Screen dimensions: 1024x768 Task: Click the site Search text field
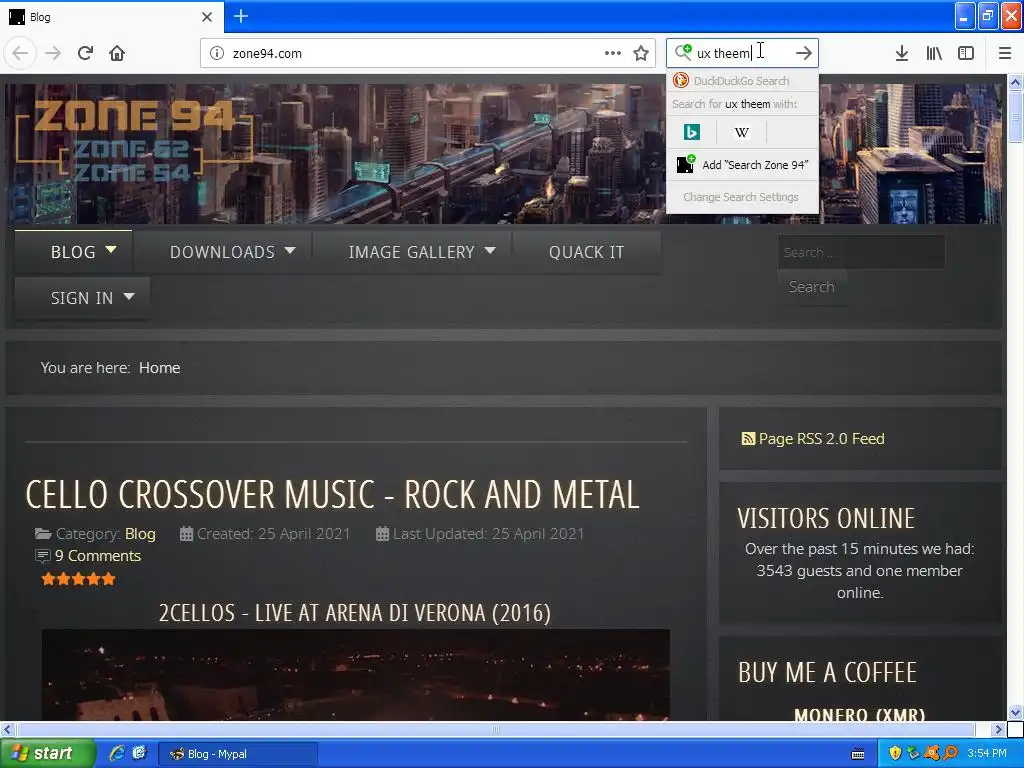(861, 252)
